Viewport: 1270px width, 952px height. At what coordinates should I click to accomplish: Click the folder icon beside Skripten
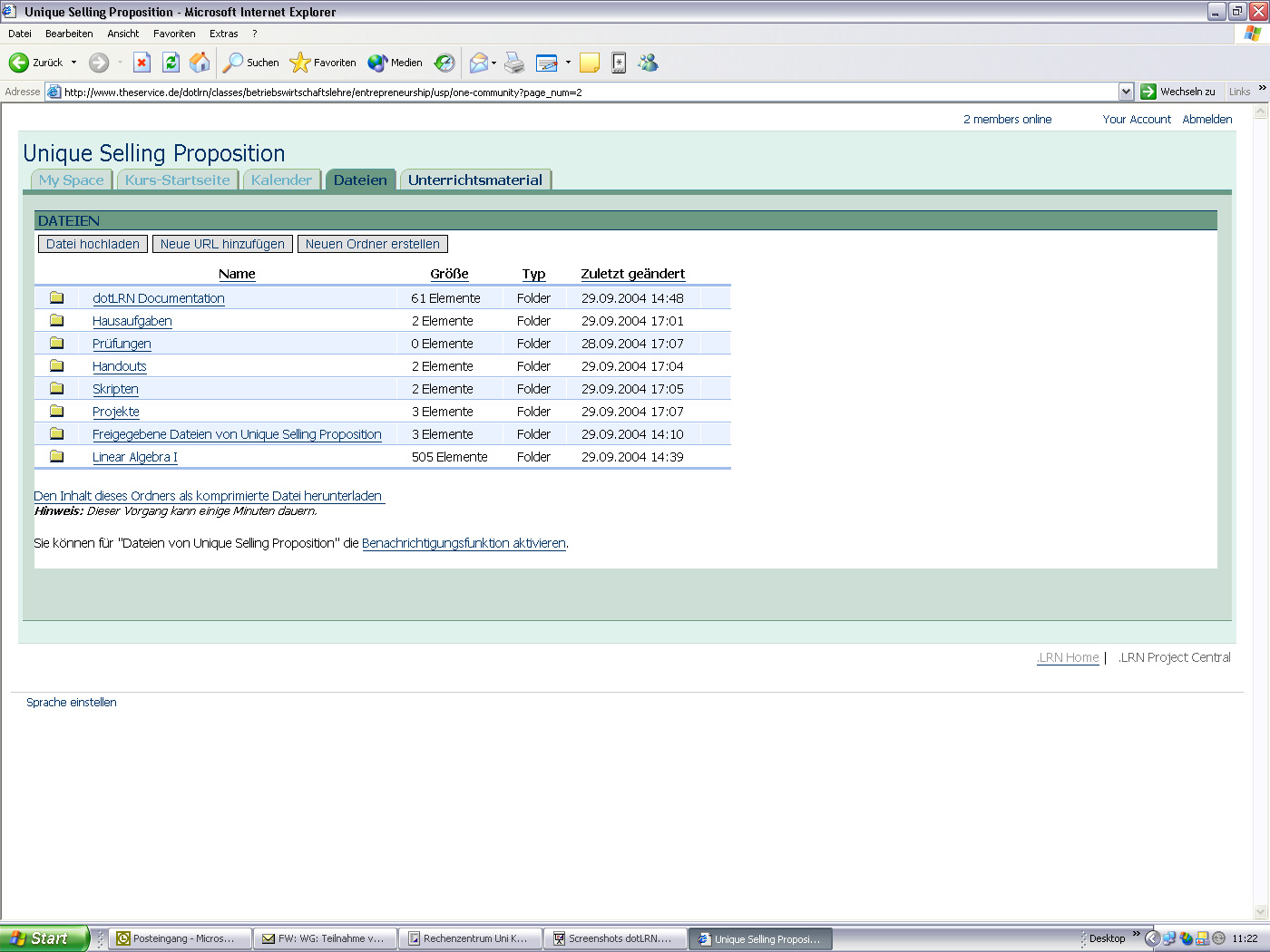[x=56, y=388]
